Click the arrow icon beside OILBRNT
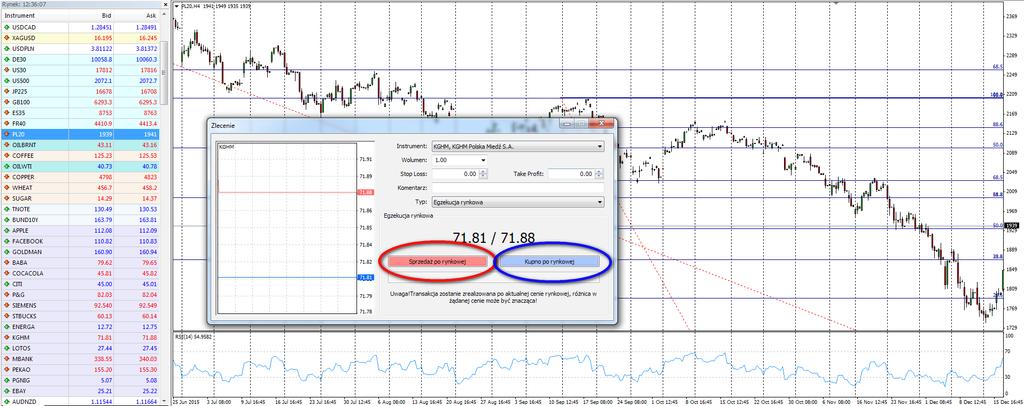Viewport: 1024px width, 406px height. point(7,145)
